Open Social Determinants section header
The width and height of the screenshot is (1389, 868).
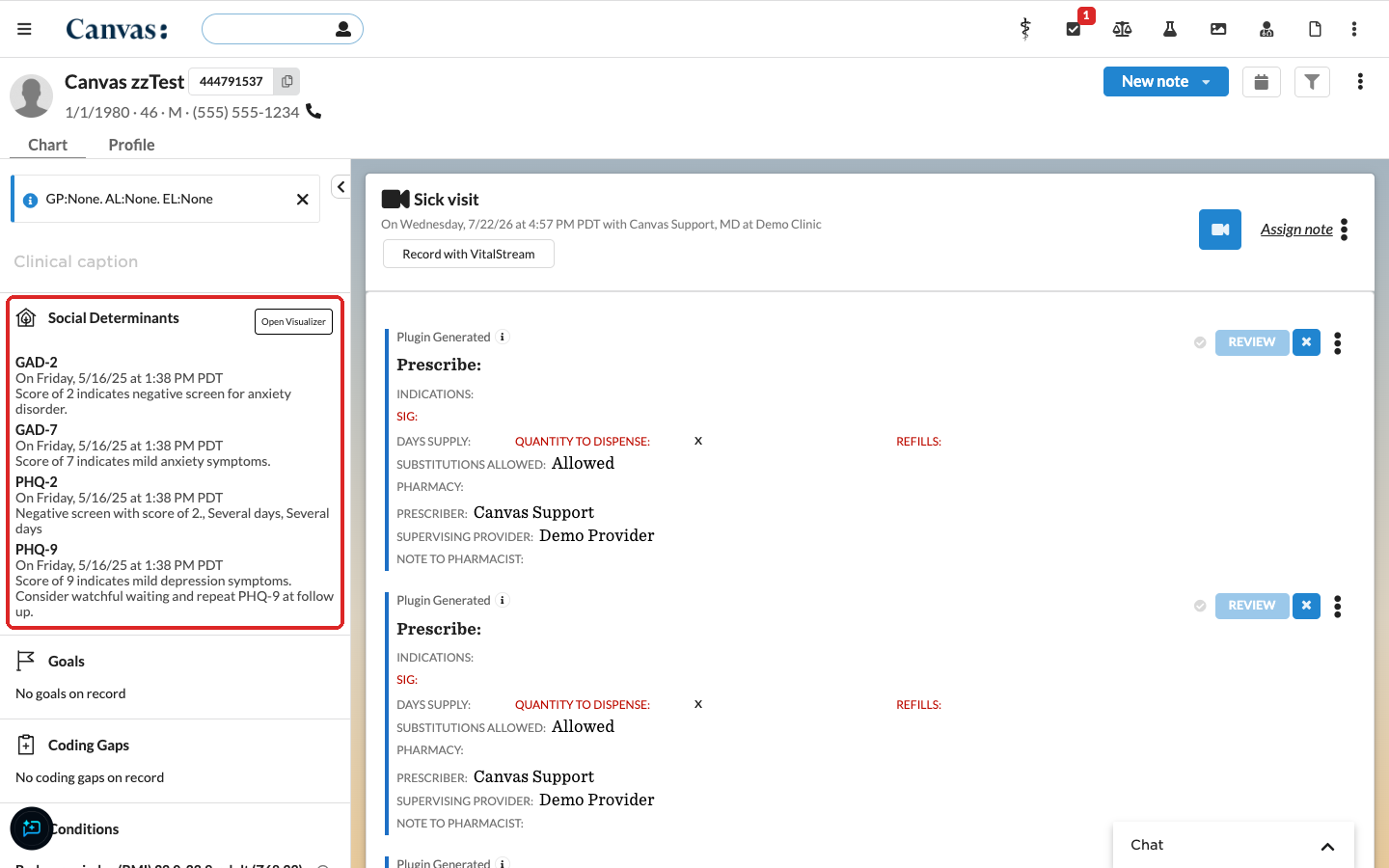[113, 318]
